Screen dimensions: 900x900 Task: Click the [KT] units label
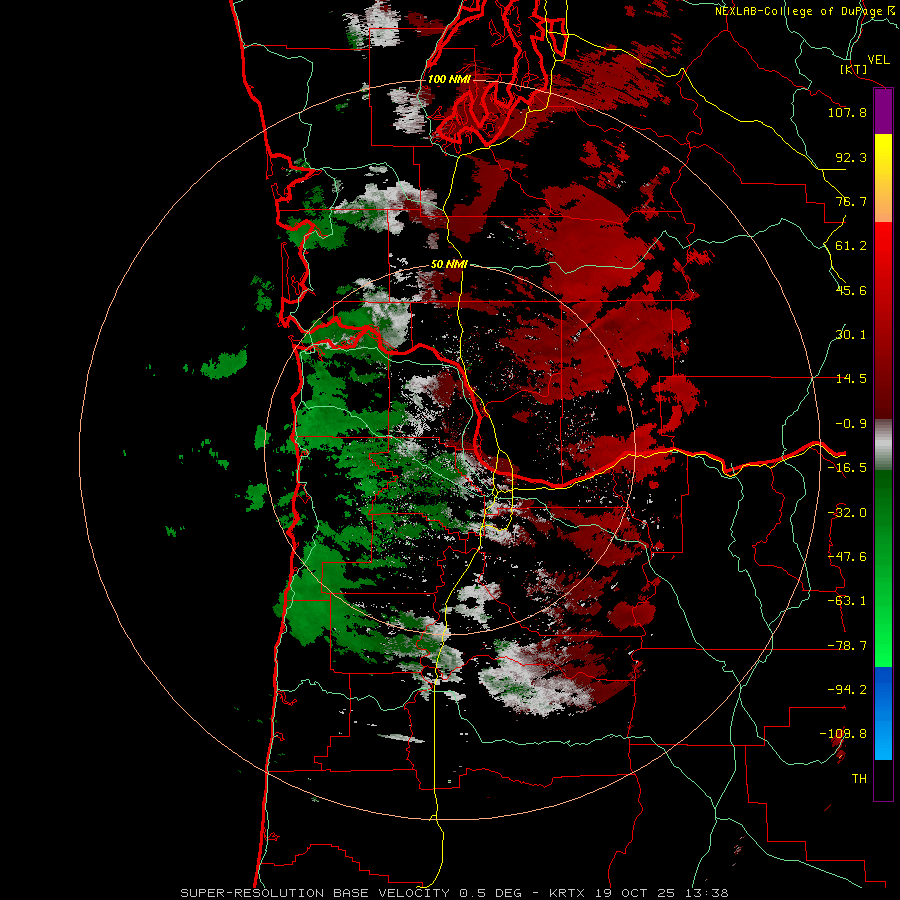click(854, 69)
